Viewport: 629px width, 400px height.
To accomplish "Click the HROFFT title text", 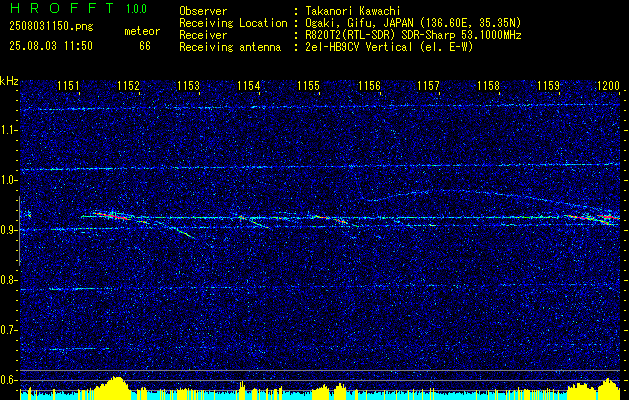I will 64,8.
